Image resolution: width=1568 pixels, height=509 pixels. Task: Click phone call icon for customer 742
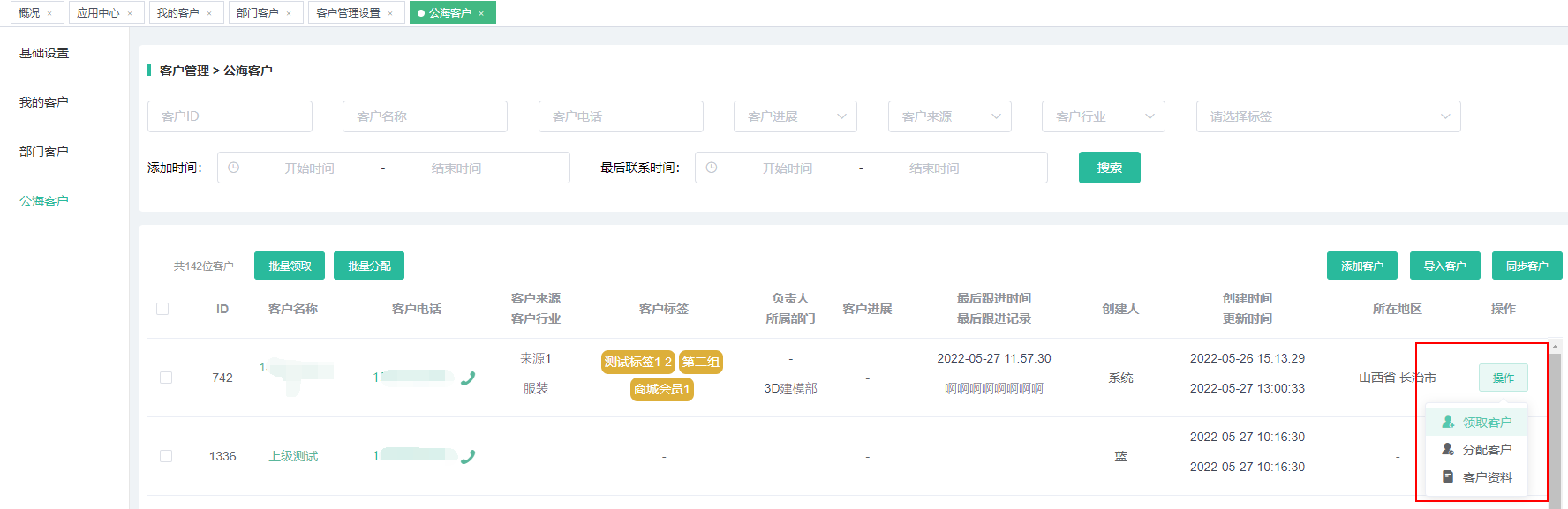pyautogui.click(x=468, y=378)
